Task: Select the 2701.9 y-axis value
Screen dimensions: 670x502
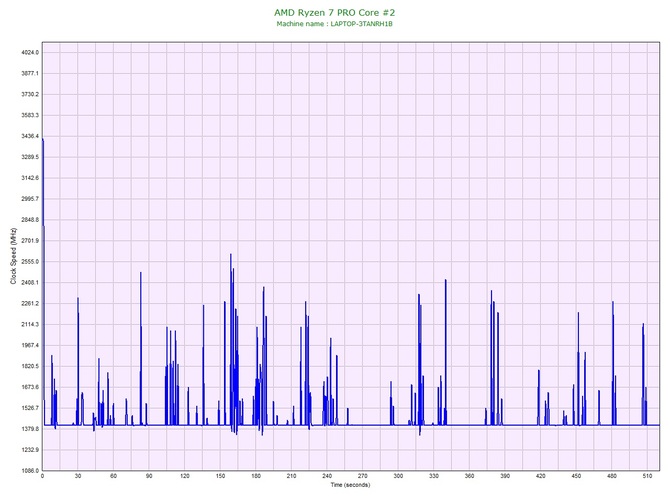Action: tap(30, 241)
